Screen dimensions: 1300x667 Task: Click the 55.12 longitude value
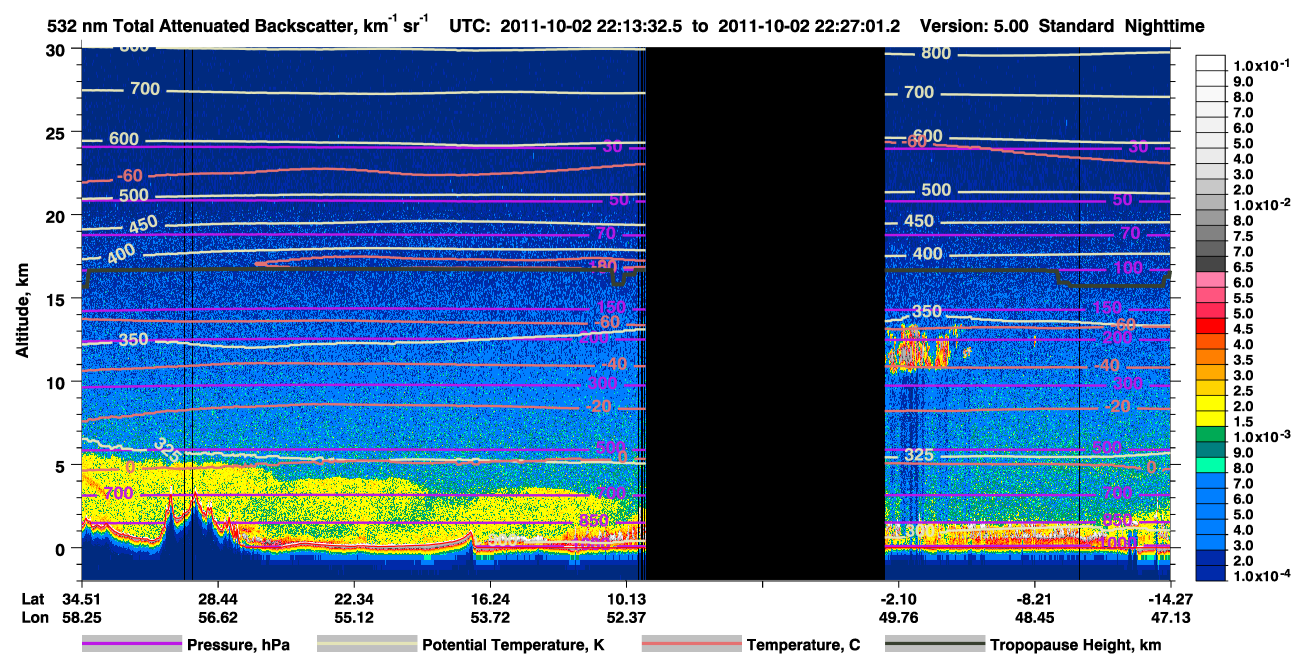[x=354, y=617]
